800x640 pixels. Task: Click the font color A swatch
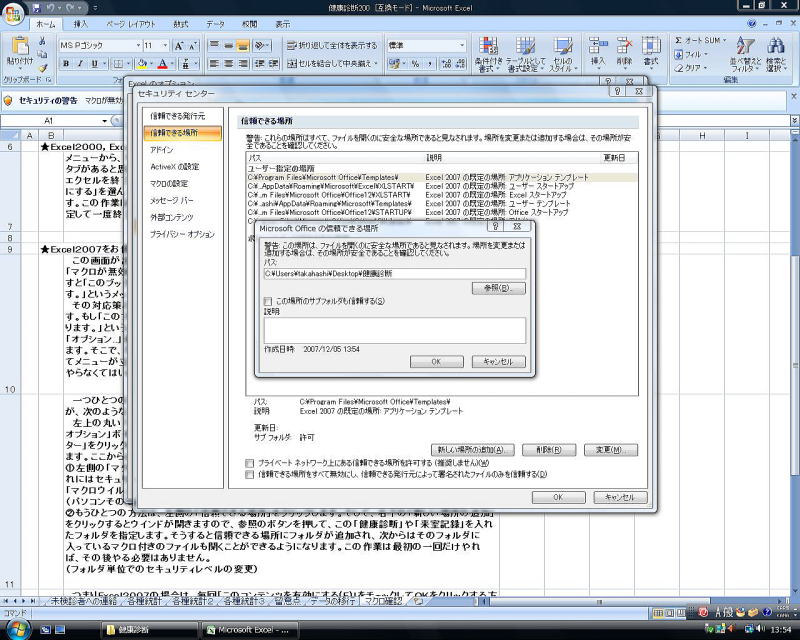tap(162, 64)
